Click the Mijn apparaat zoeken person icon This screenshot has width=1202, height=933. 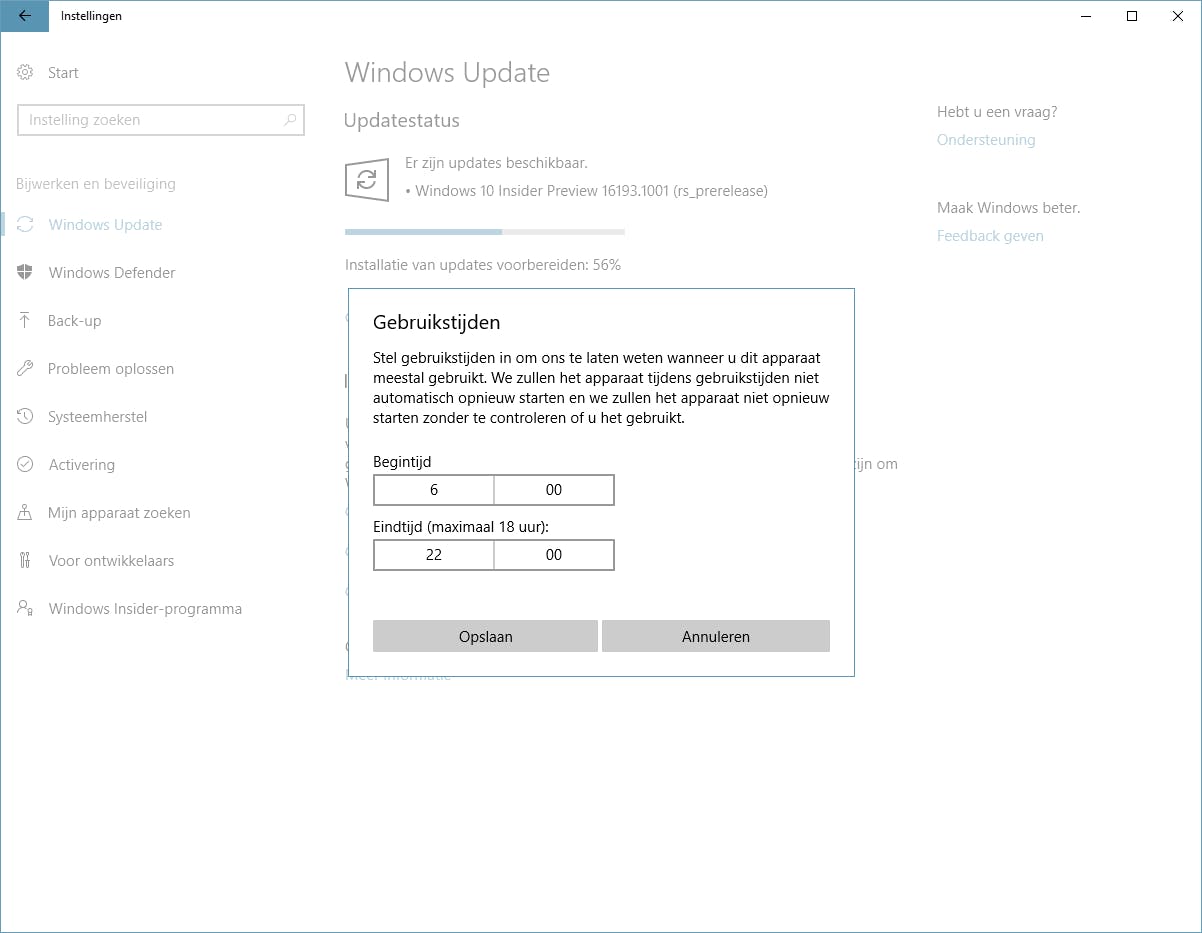(25, 513)
